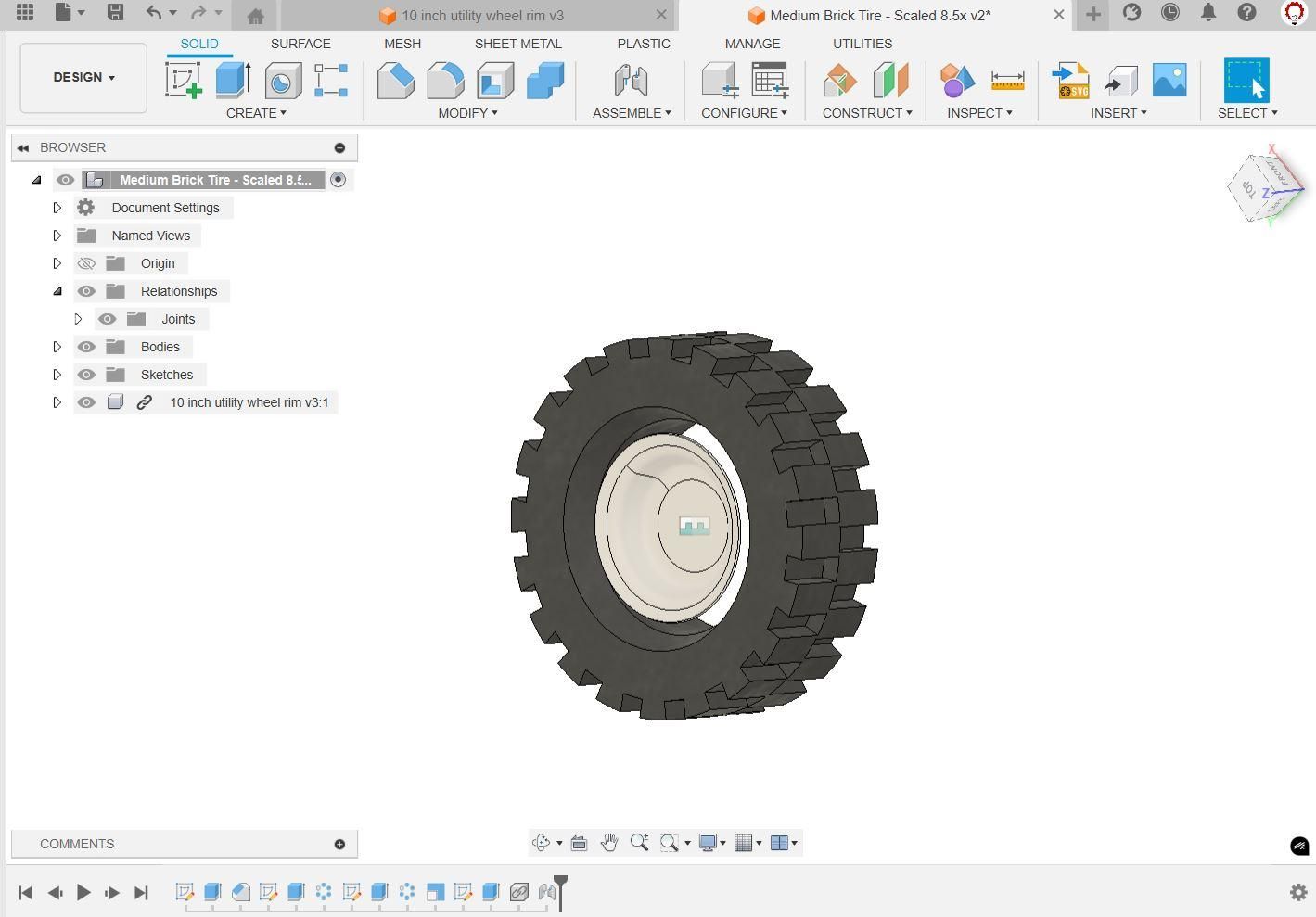Screen dimensions: 1316x917
Task: Switch to the SURFACE tab
Action: tap(300, 44)
